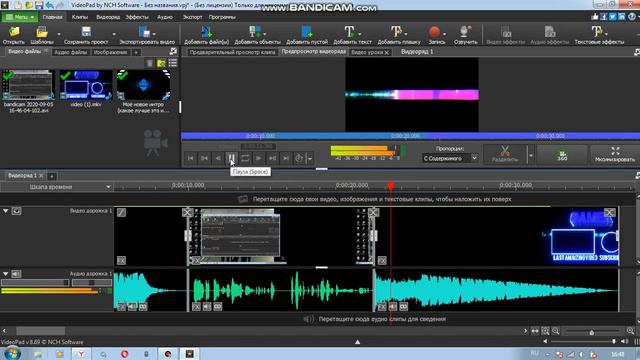Mute Audio Track 1 speaker toggle
Screen dimensions: 640x360
[16, 274]
